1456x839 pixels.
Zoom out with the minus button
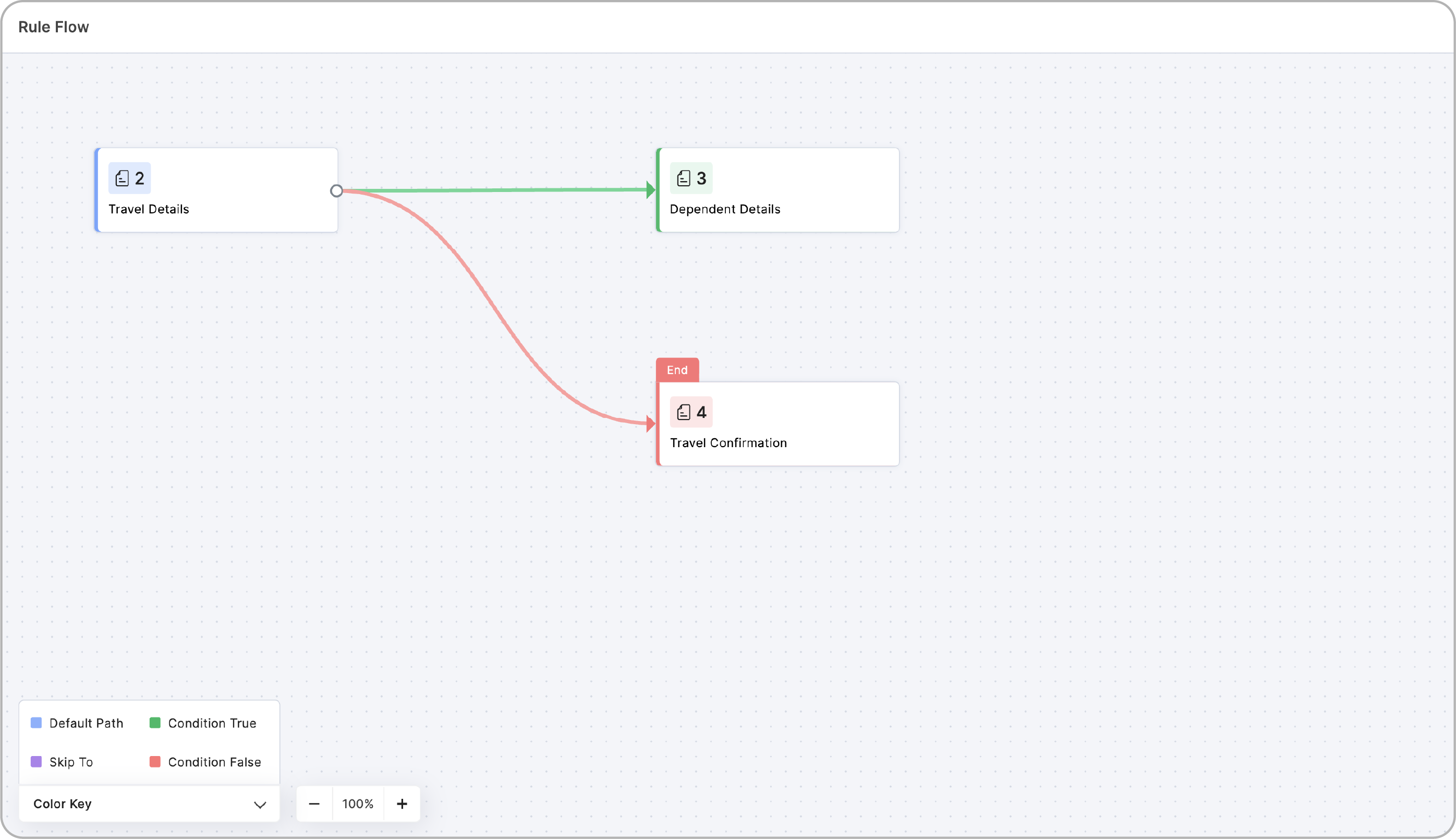coord(314,804)
